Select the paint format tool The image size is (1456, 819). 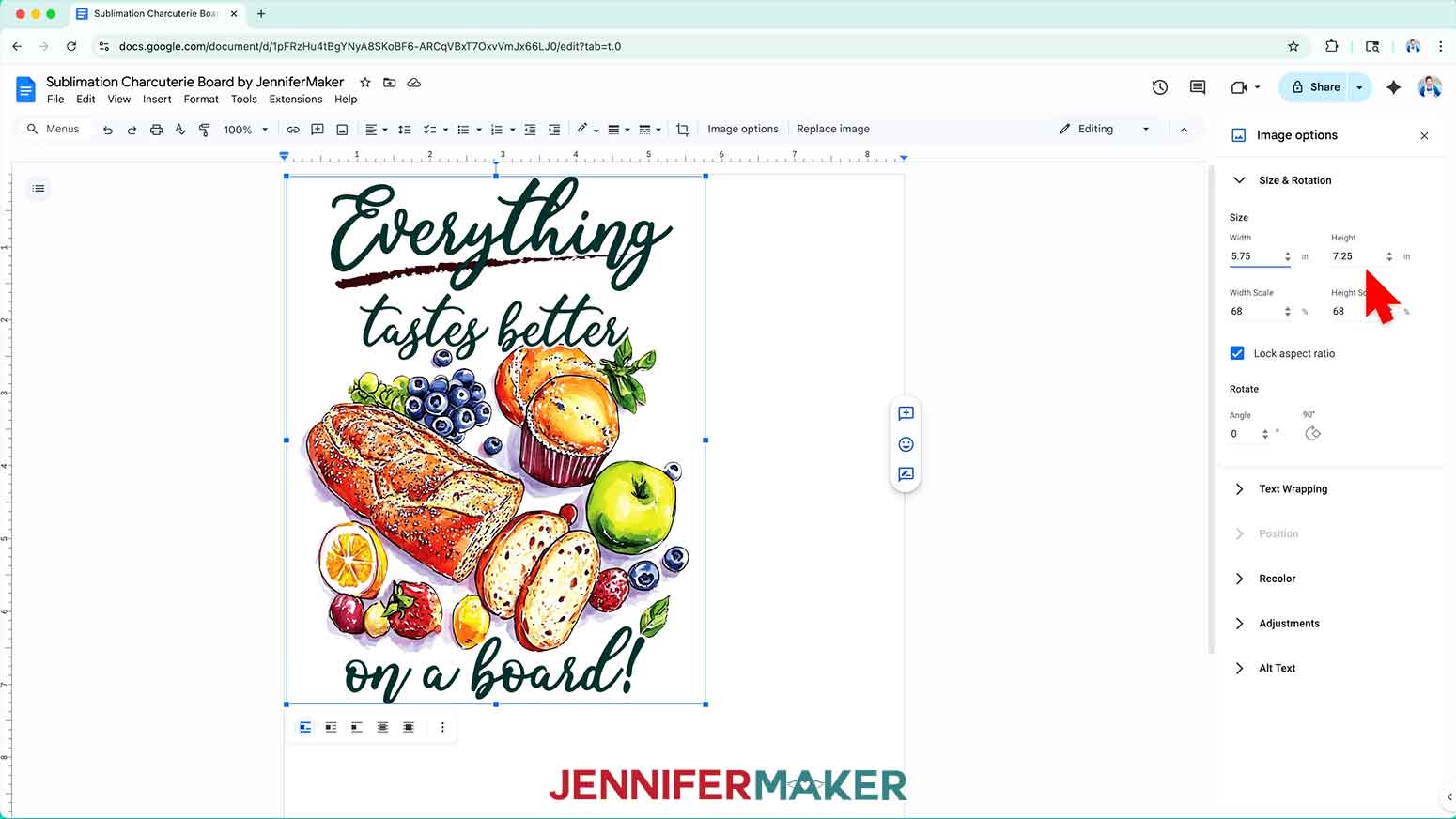click(x=205, y=130)
